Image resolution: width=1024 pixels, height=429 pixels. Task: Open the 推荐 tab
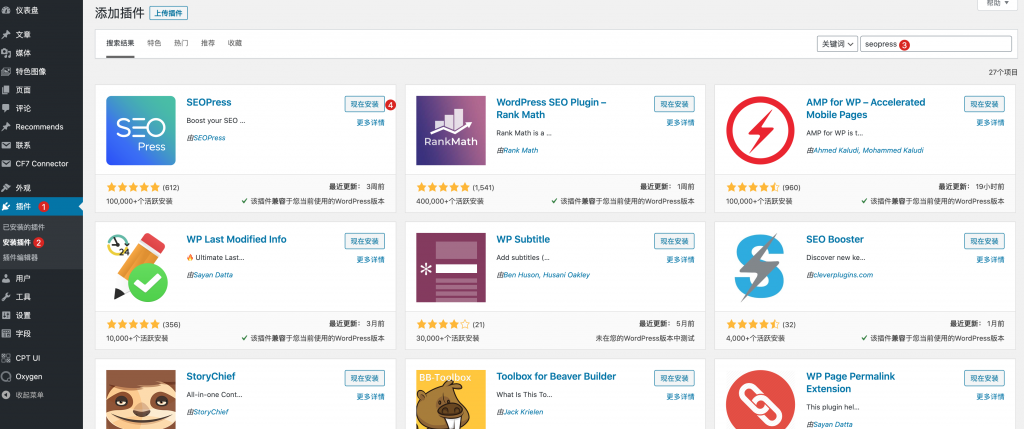[x=208, y=44]
